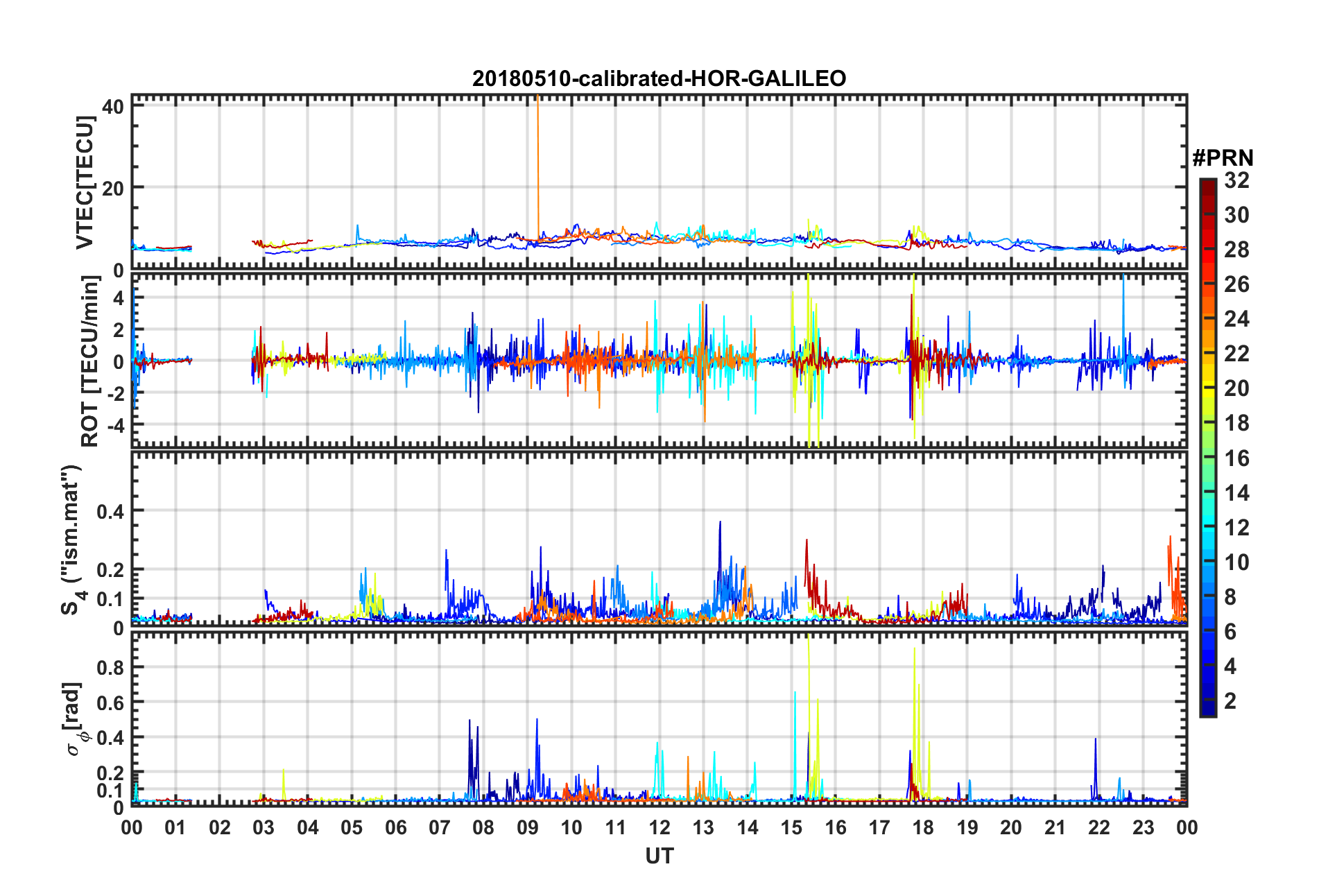This screenshot has height=896, width=1319.
Task: Click the ROT [TECU/min] axis label
Action: coord(89,361)
